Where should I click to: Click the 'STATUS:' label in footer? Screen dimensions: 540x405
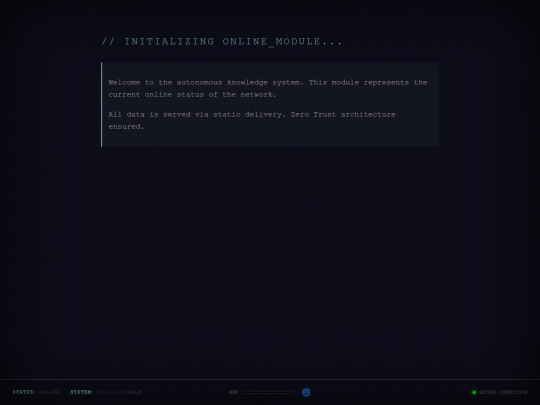pyautogui.click(x=24, y=392)
